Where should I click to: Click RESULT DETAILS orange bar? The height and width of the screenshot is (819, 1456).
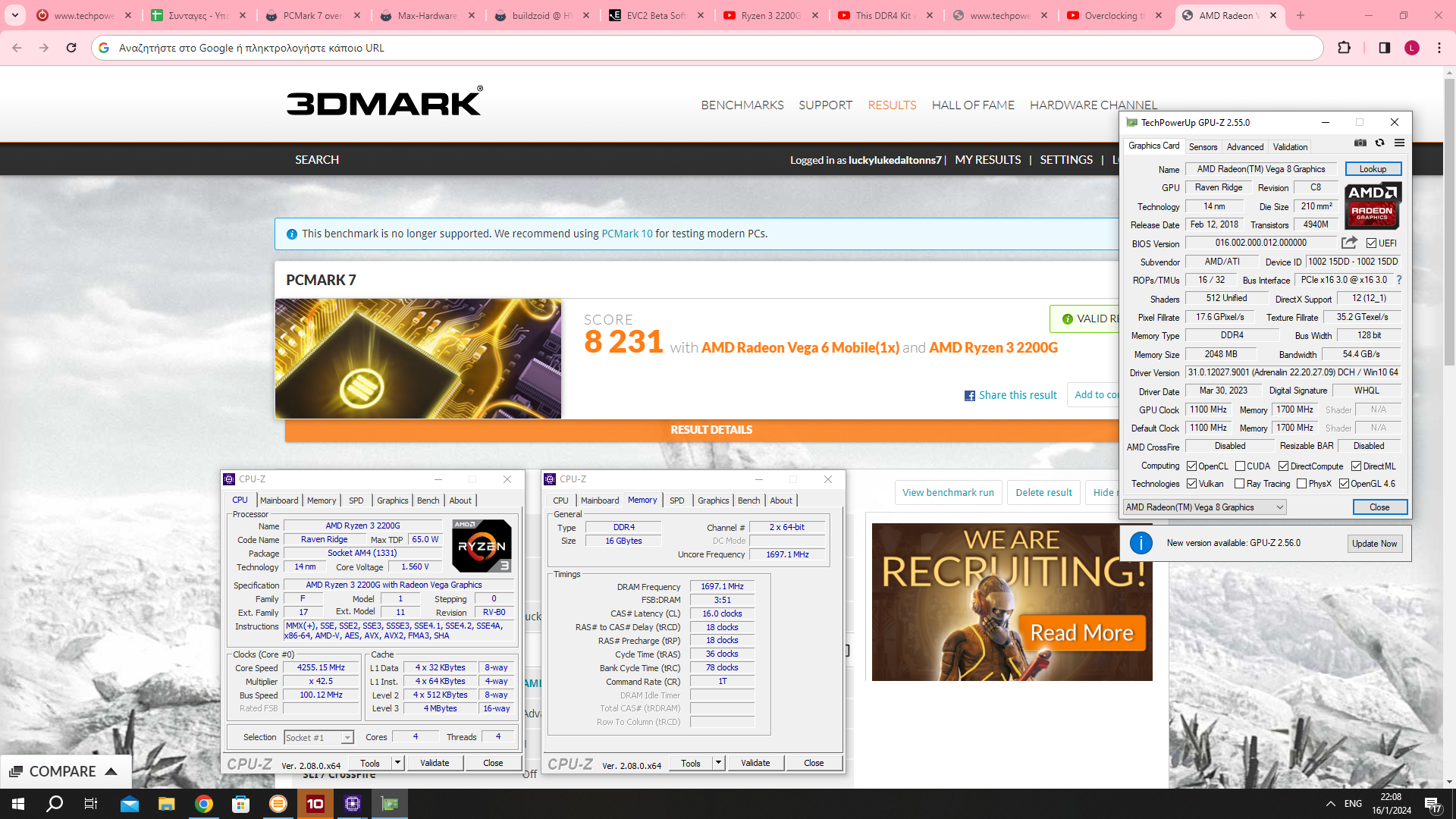click(x=711, y=430)
